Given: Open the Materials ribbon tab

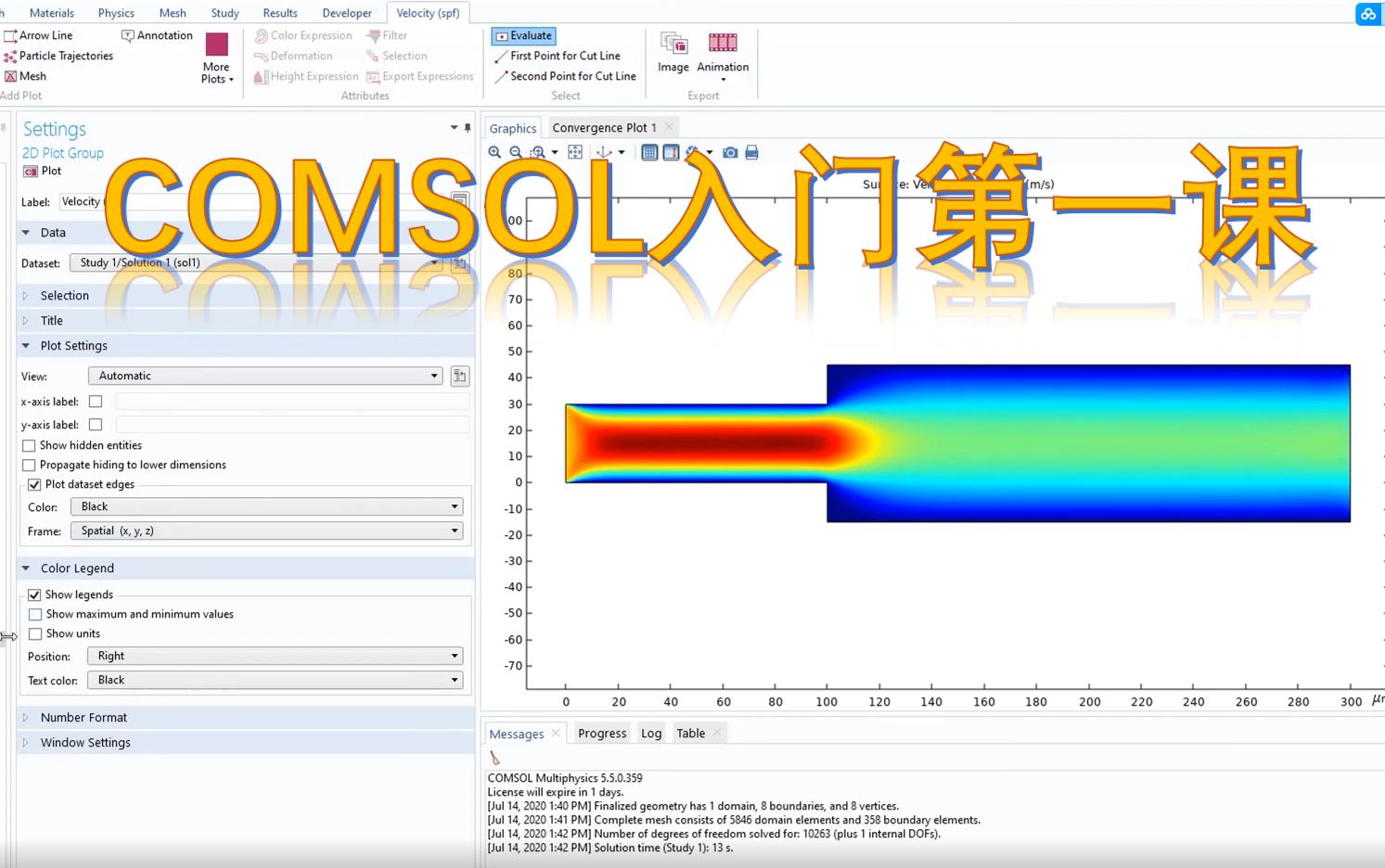Looking at the screenshot, I should pos(52,13).
